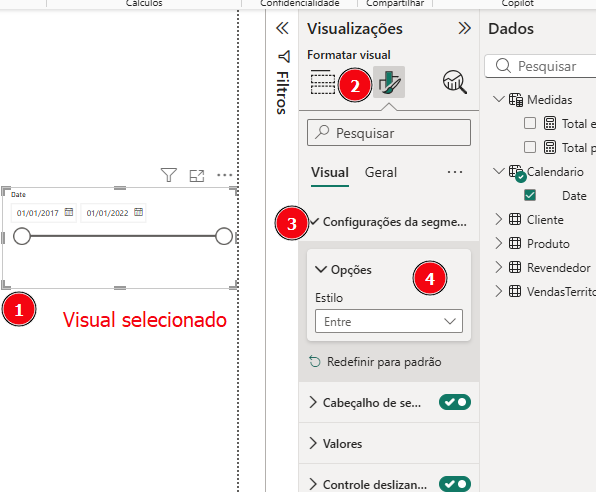
Task: Click the Date header text in slicer
Action: (18, 195)
